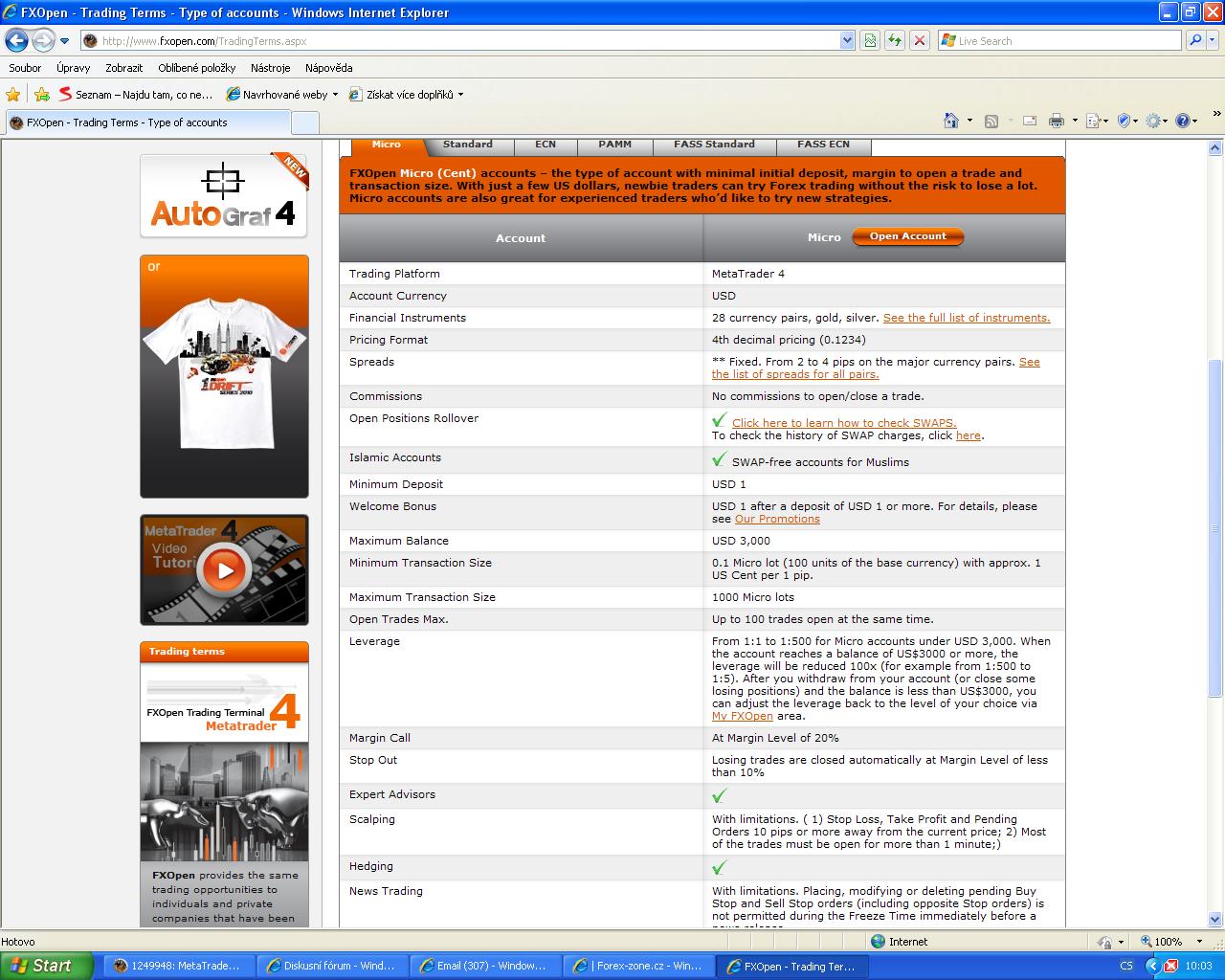Open the Print options dropdown arrow
The width and height of the screenshot is (1225, 980).
[1075, 121]
